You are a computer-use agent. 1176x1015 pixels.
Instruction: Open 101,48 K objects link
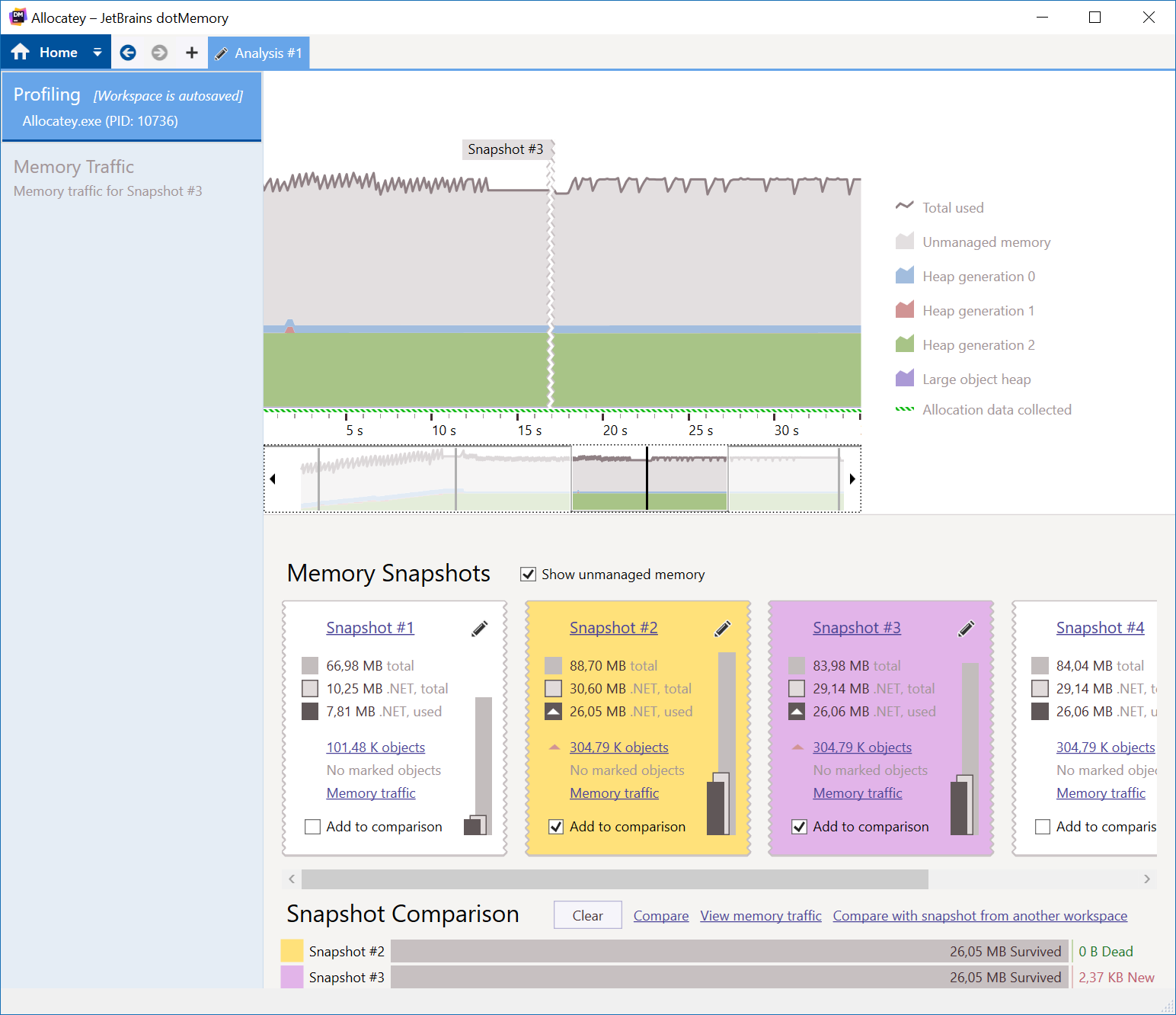[x=375, y=748]
